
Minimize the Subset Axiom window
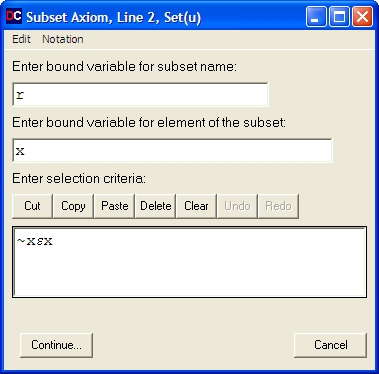click(x=316, y=17)
